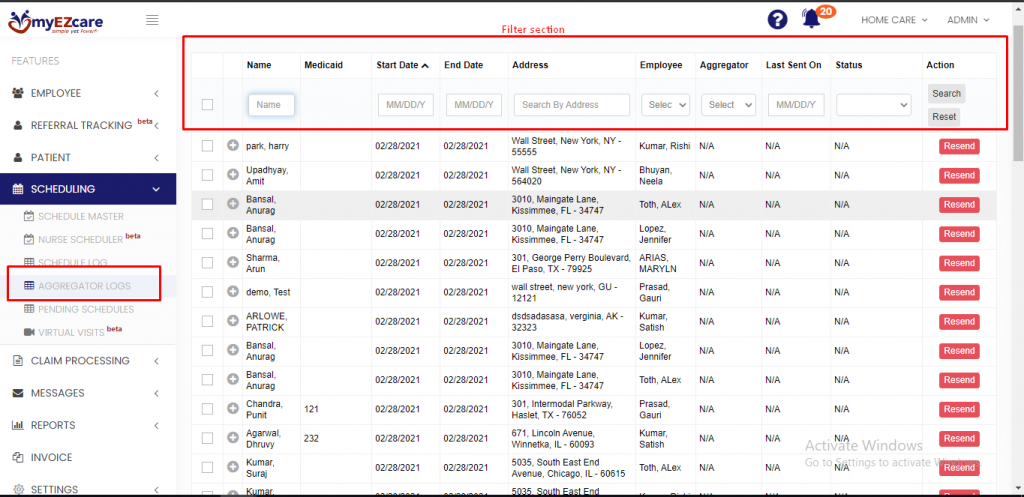Collapse the SCHEDULING section chevron
The width and height of the screenshot is (1024, 497).
click(156, 189)
